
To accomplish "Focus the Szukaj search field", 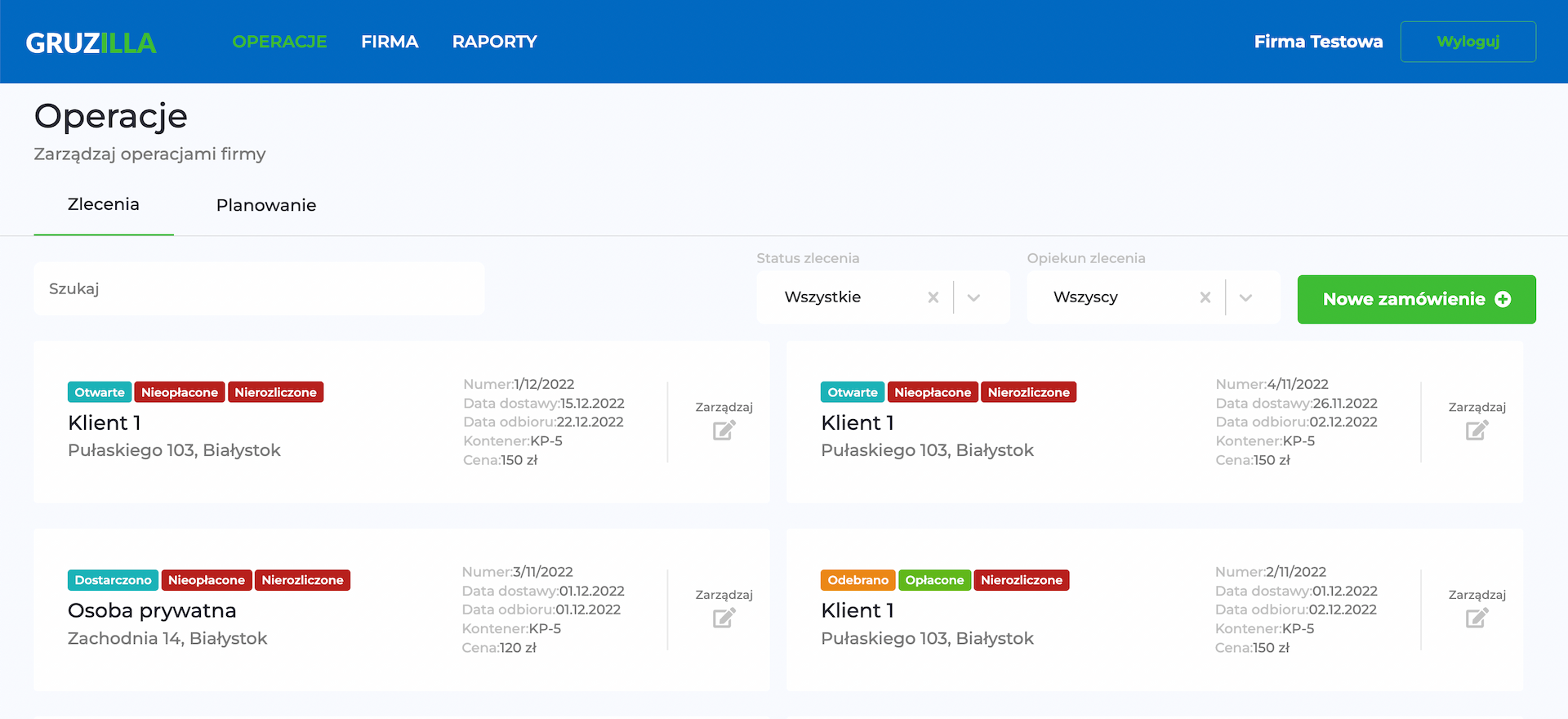I will point(259,288).
